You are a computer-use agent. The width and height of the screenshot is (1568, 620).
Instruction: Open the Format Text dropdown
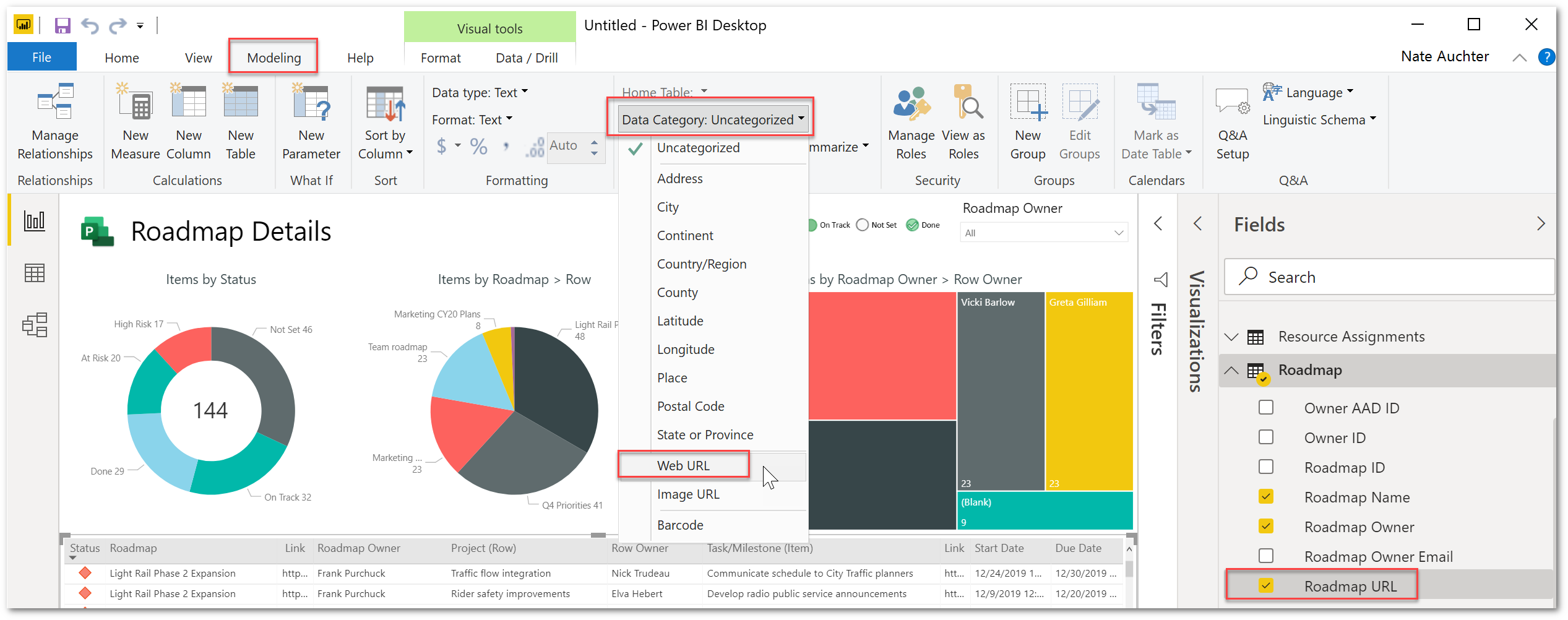pyautogui.click(x=472, y=119)
